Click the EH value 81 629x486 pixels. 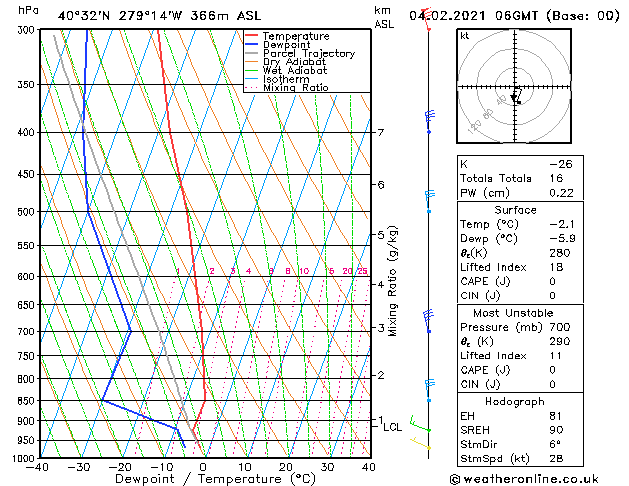click(x=556, y=416)
